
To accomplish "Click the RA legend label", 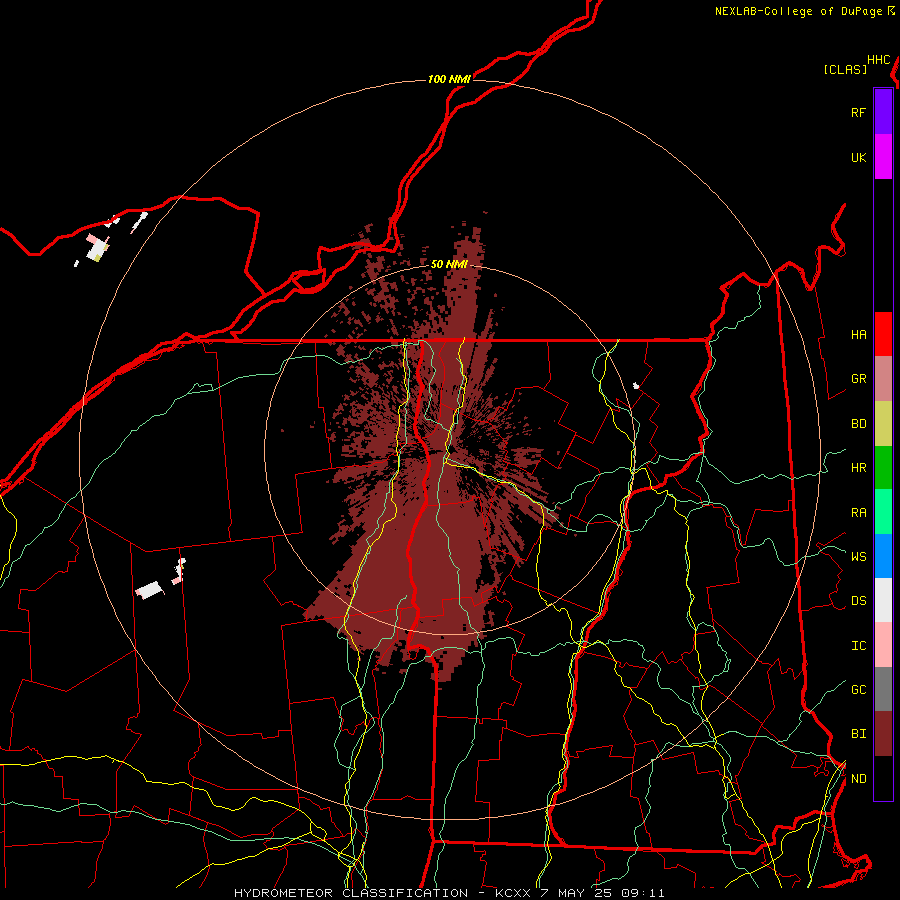I will [x=858, y=513].
